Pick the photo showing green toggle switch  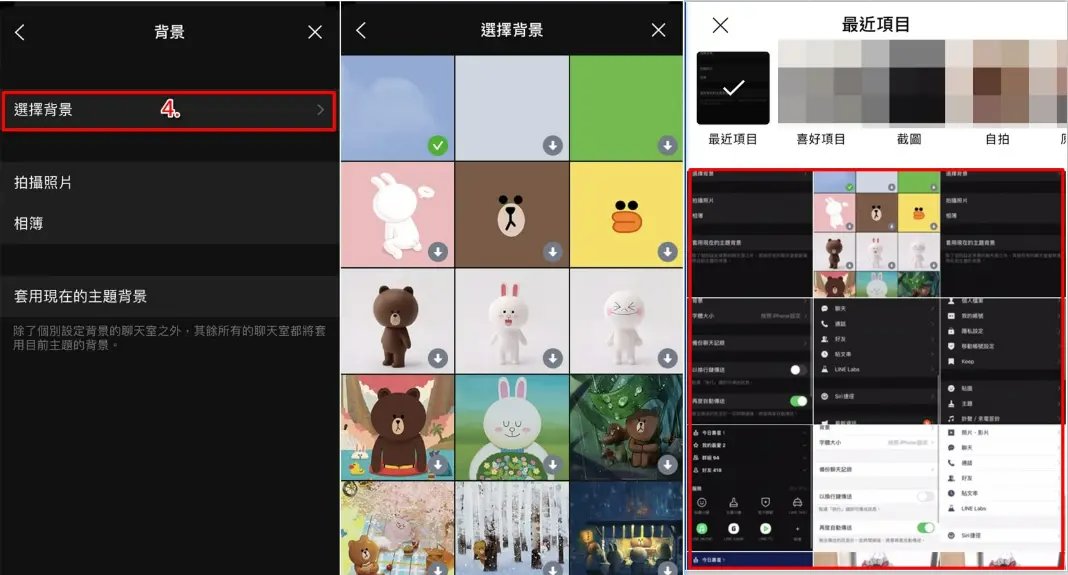(750, 360)
